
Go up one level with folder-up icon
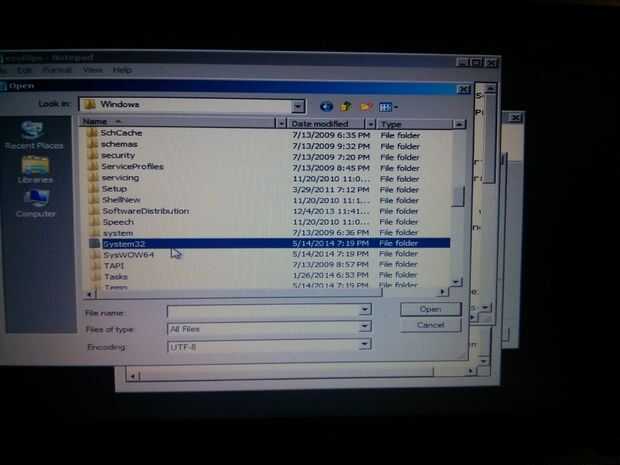(346, 106)
